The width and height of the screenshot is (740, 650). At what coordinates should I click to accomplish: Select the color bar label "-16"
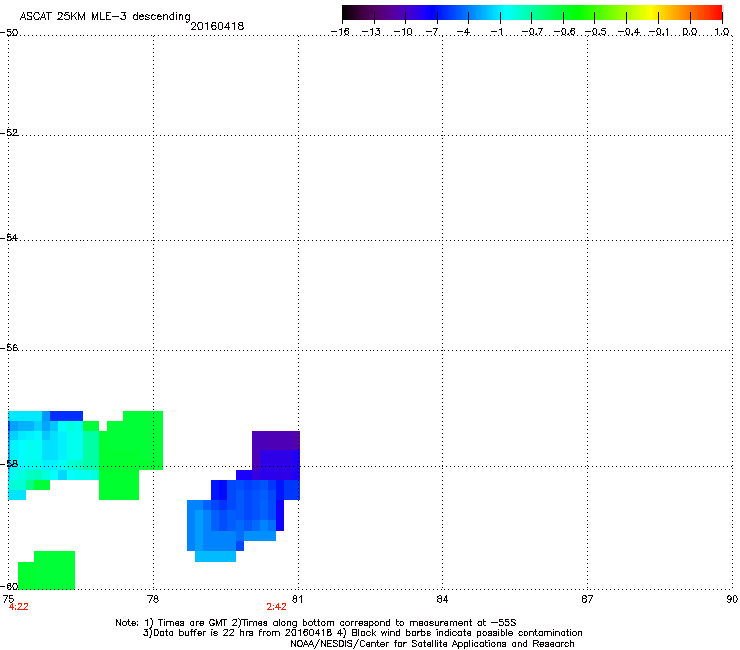340,32
